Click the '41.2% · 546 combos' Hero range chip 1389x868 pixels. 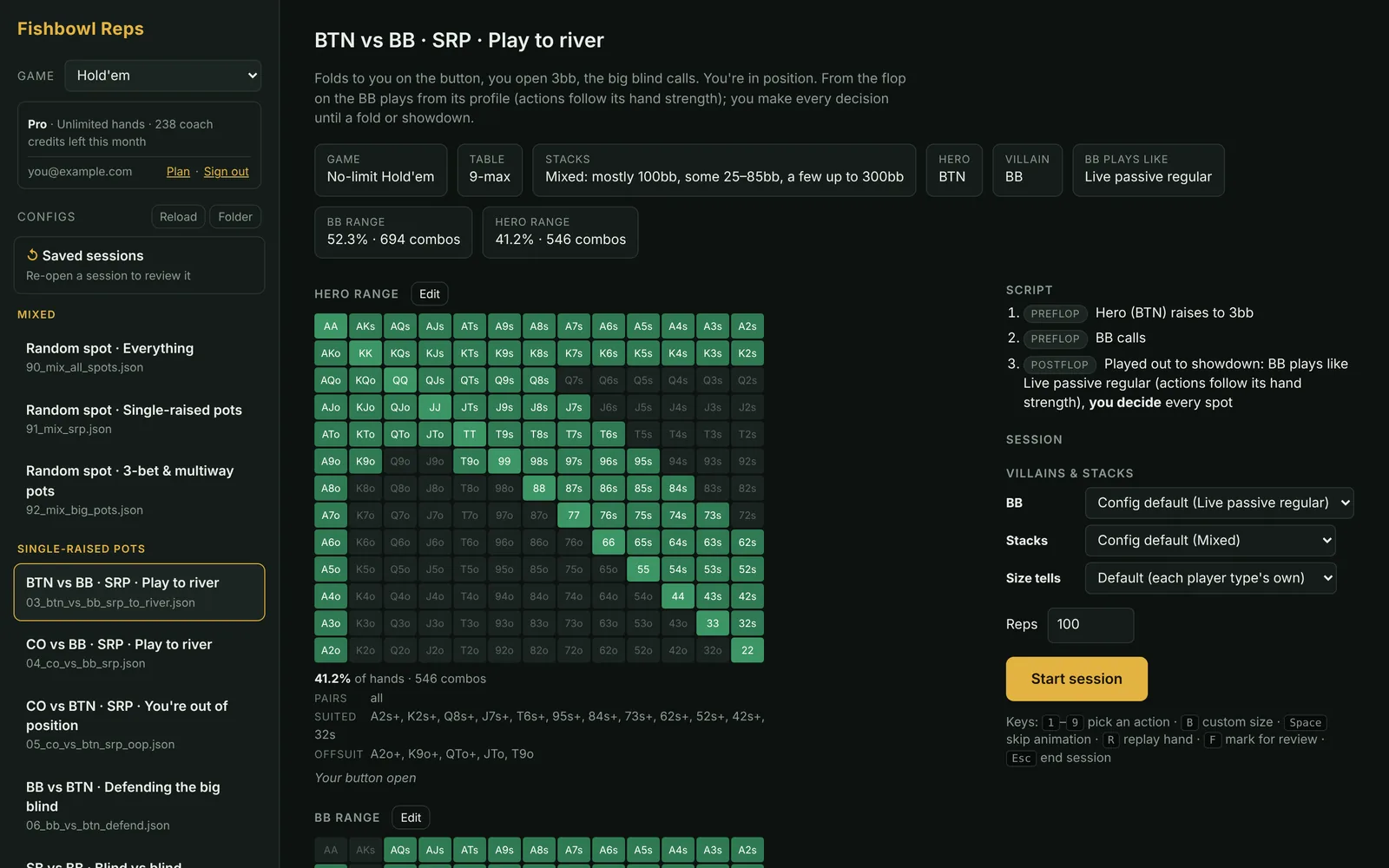pyautogui.click(x=560, y=233)
